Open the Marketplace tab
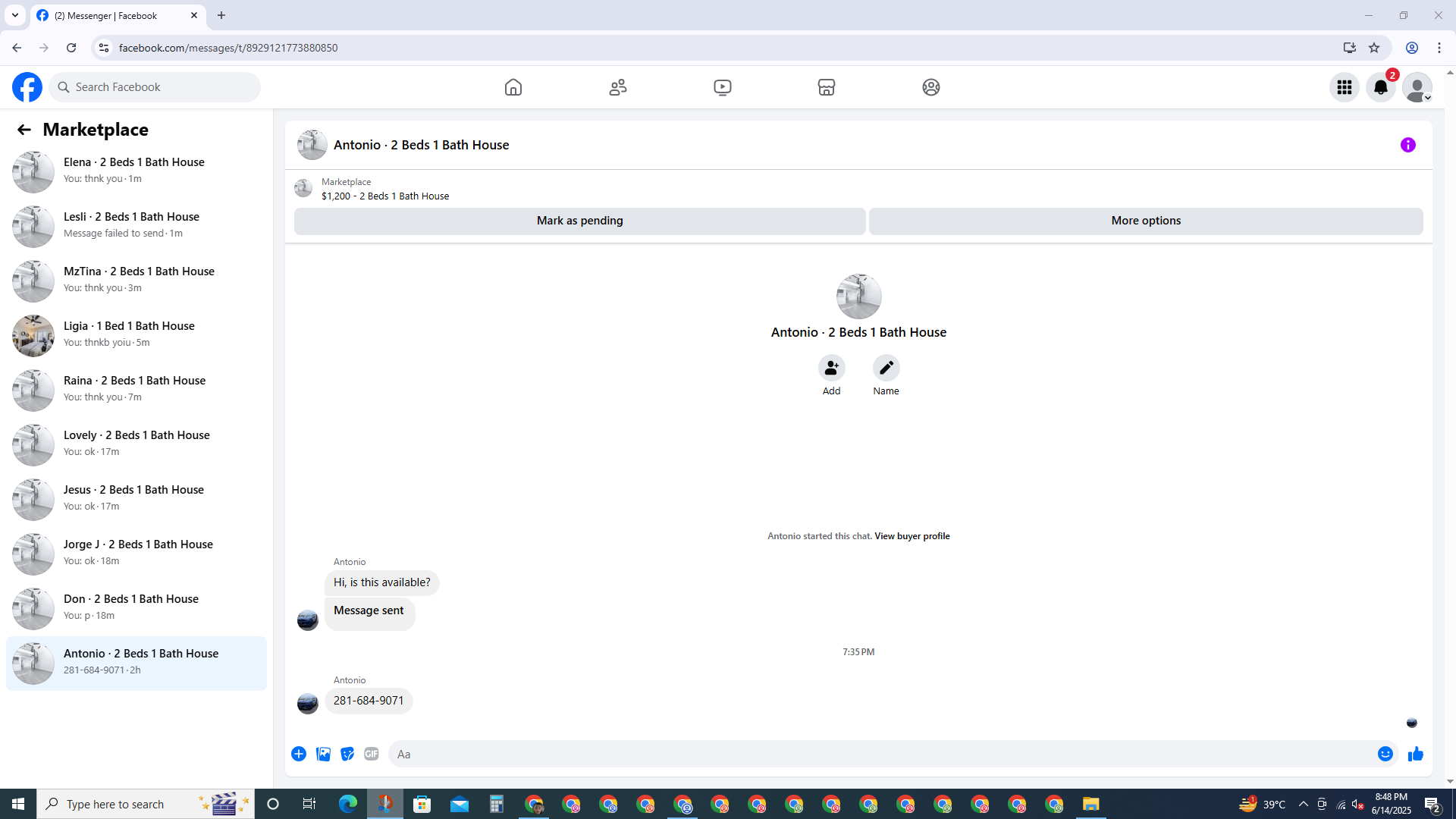The height and width of the screenshot is (819, 1456). tap(827, 87)
